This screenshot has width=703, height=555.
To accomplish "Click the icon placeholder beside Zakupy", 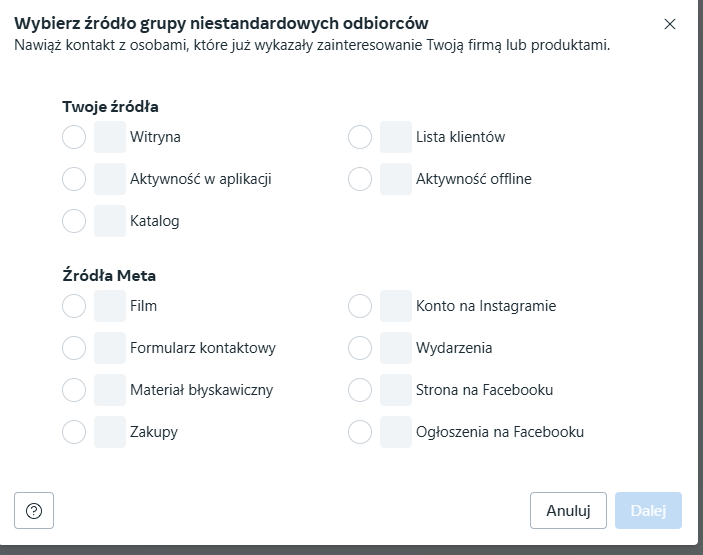I will (x=110, y=432).
